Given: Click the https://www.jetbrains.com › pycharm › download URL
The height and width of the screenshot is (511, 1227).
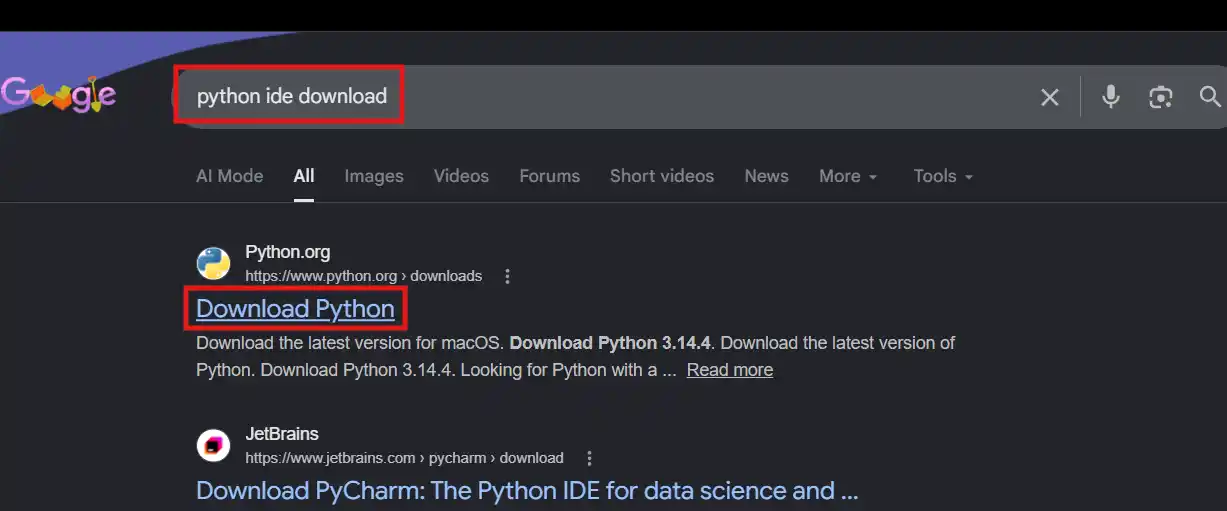Looking at the screenshot, I should [x=404, y=458].
